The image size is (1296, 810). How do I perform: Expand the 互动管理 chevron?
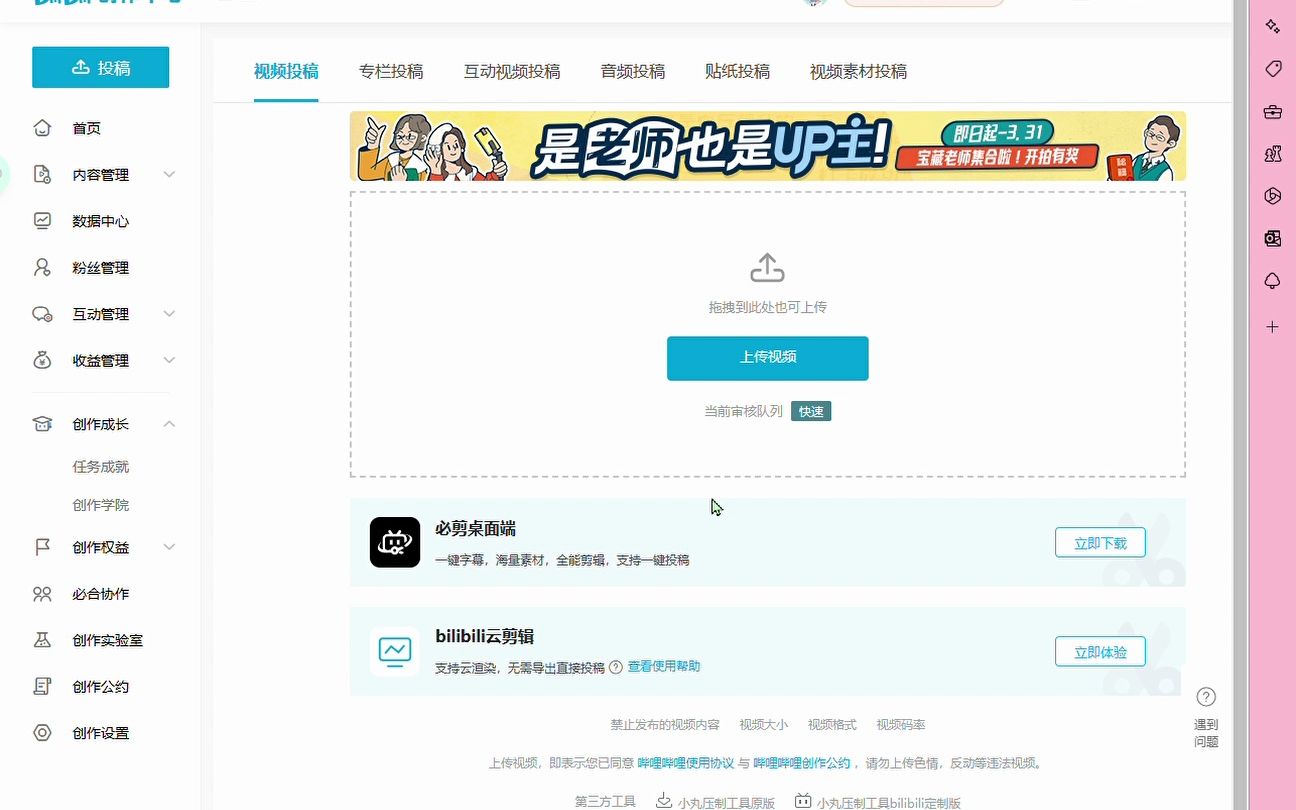[x=169, y=314]
